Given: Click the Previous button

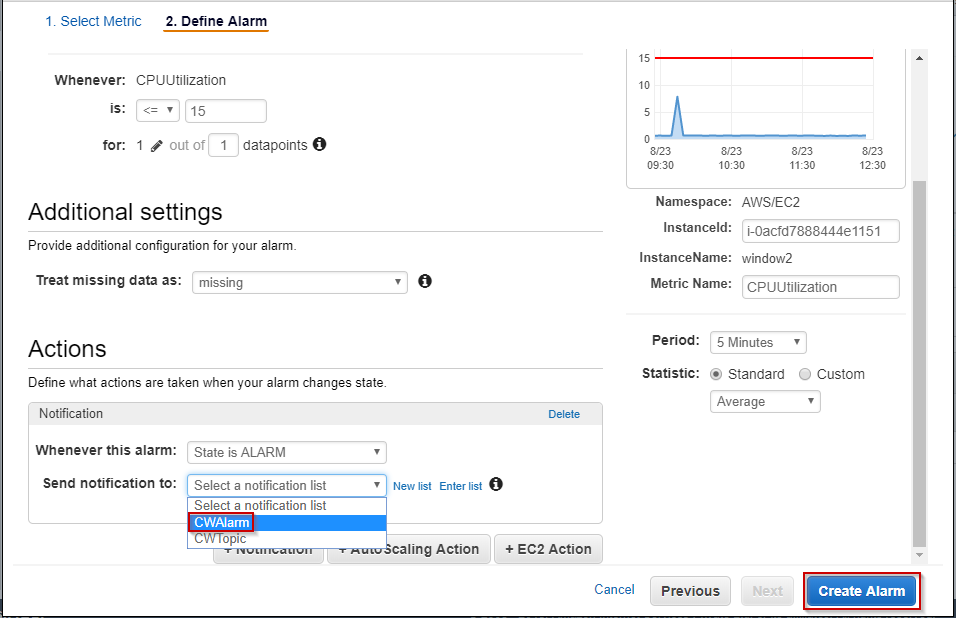Looking at the screenshot, I should tap(690, 591).
